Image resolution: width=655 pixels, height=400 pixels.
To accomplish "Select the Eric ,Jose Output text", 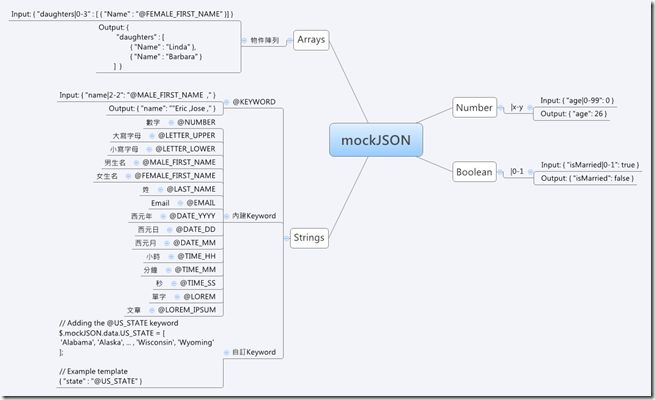I will tap(162, 109).
